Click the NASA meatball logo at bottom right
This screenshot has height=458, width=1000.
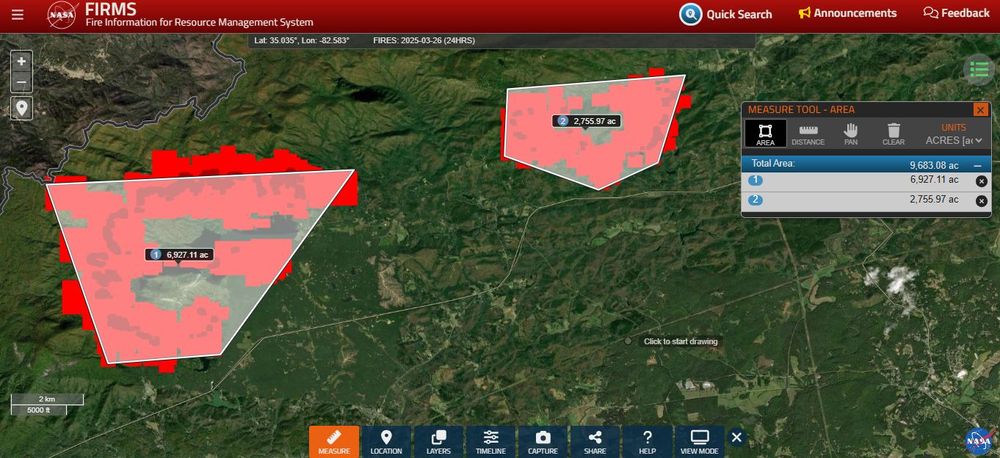pyautogui.click(x=978, y=441)
